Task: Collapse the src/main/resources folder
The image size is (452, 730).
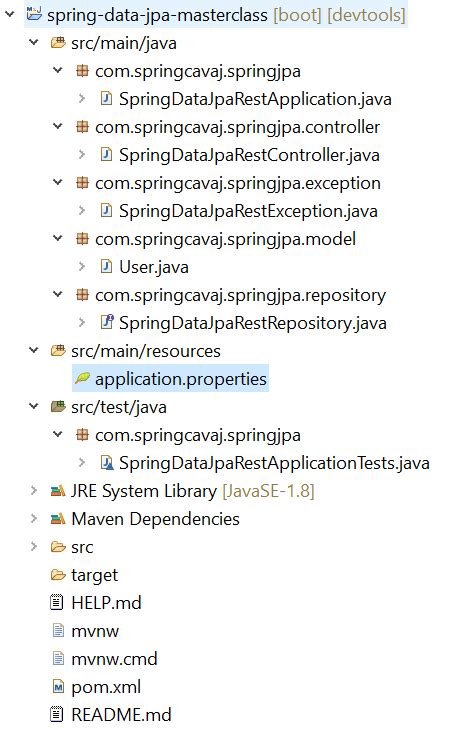Action: [x=34, y=350]
